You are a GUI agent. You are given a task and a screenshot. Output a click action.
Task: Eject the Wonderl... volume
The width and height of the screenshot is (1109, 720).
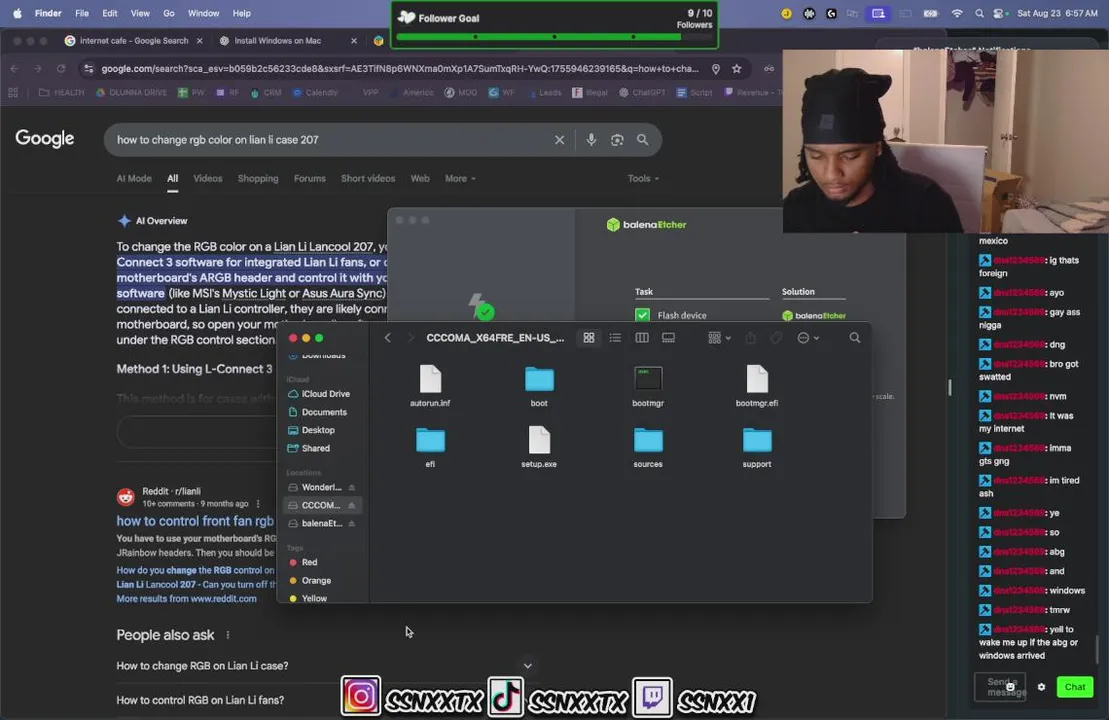click(352, 487)
